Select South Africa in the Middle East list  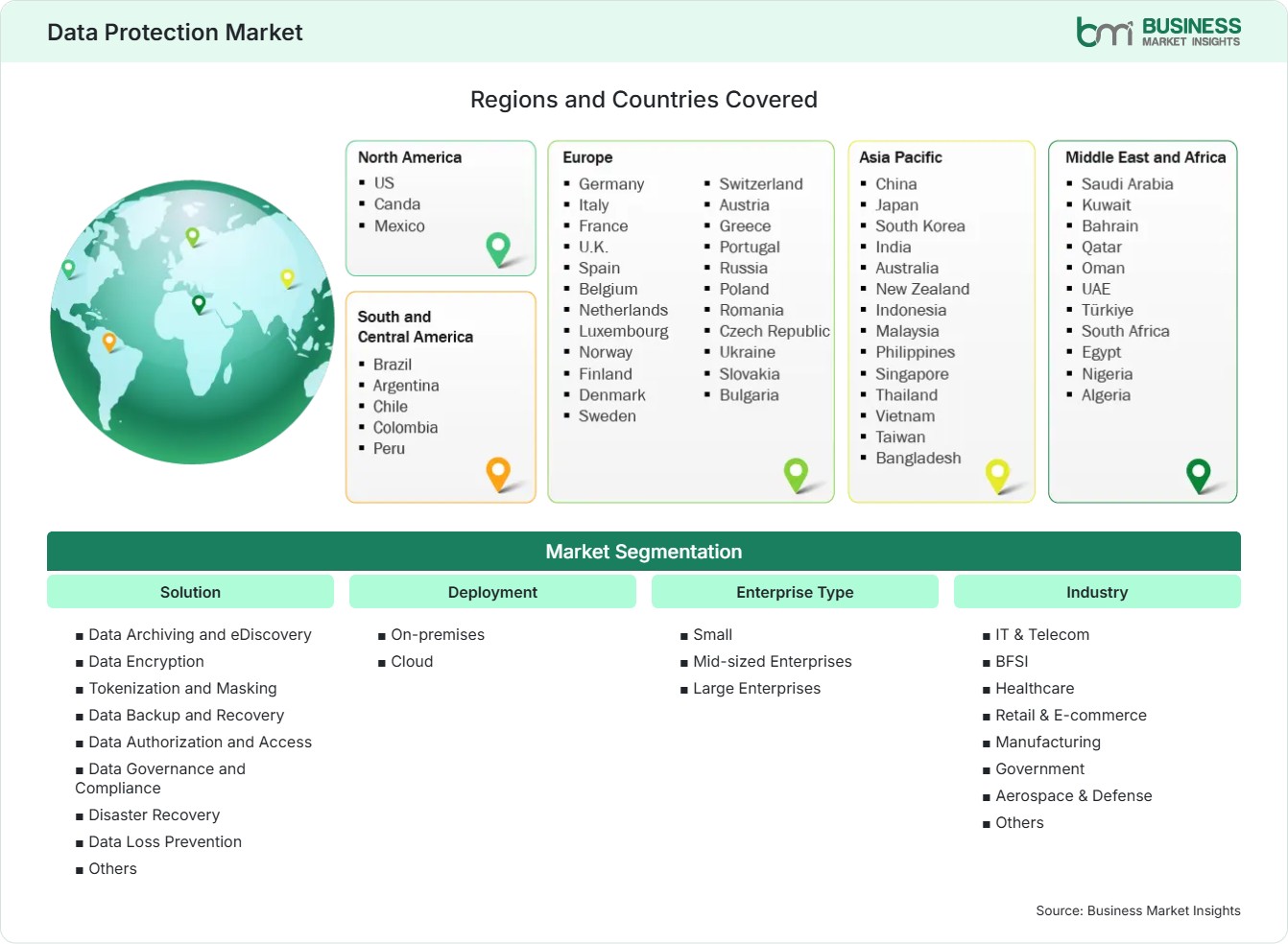1126,331
